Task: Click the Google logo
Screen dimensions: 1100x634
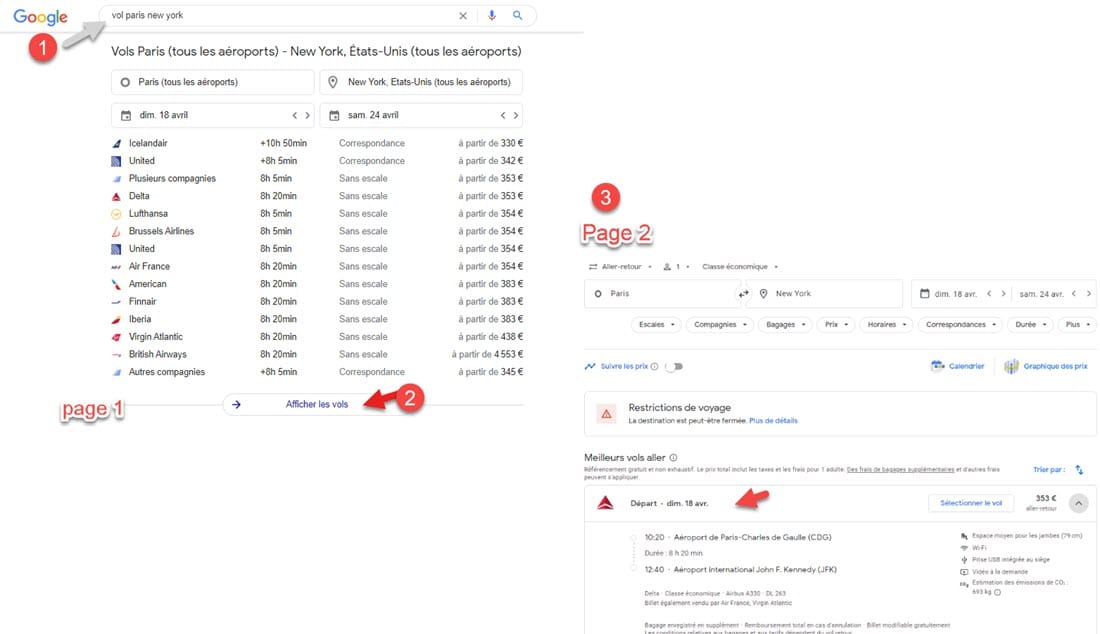Action: [x=41, y=16]
